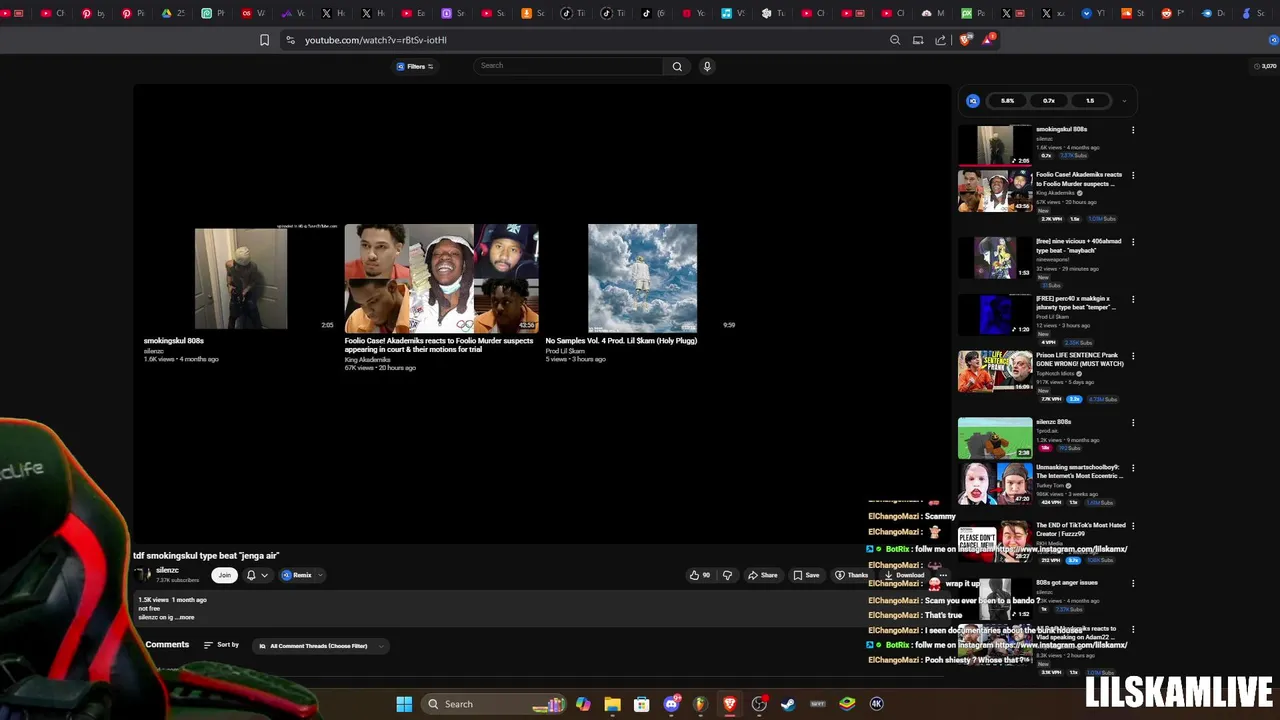
Task: Click the blue extension icon above sidebar
Action: [973, 100]
